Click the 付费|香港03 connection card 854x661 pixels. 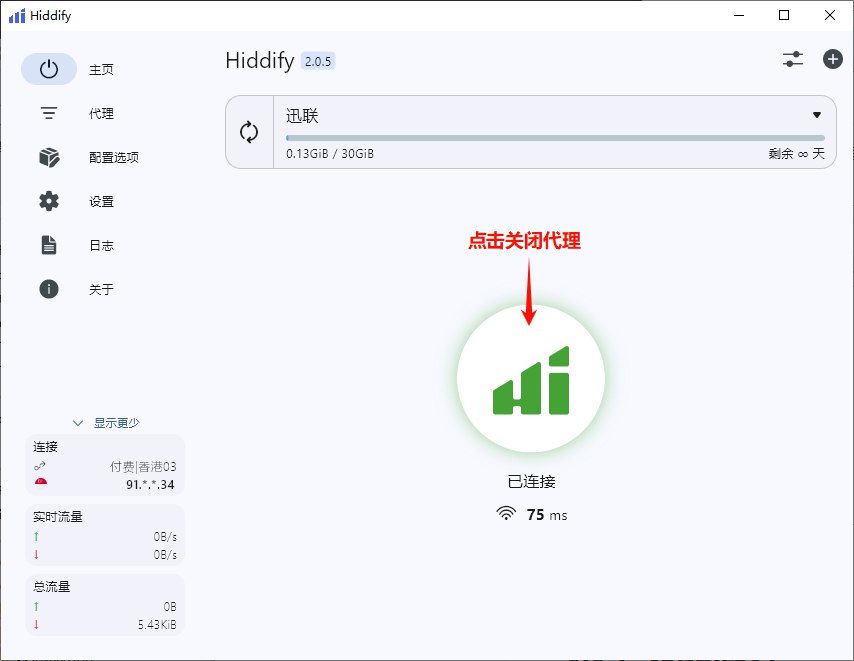click(106, 465)
